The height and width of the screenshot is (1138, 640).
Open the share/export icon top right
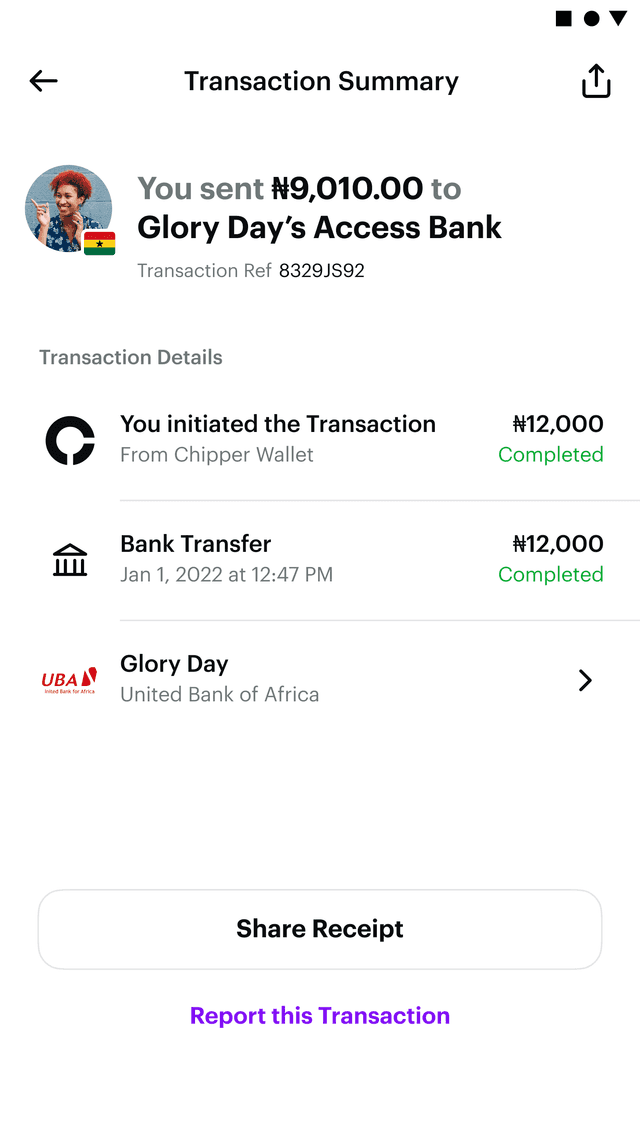[596, 80]
